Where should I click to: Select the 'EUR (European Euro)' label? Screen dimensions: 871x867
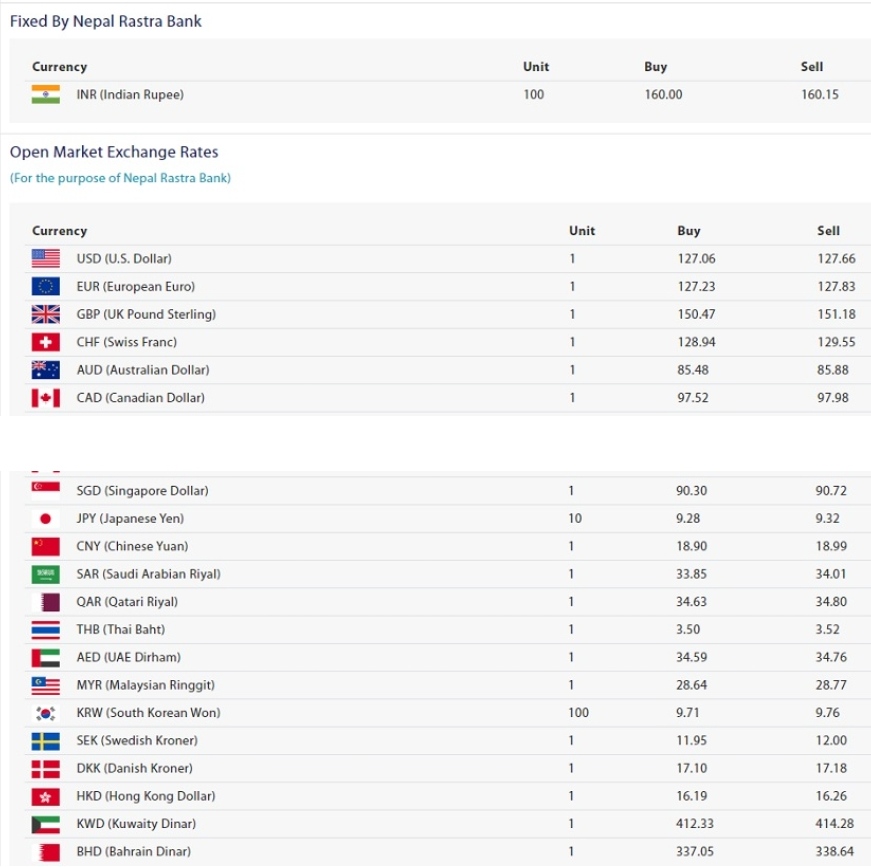point(136,287)
